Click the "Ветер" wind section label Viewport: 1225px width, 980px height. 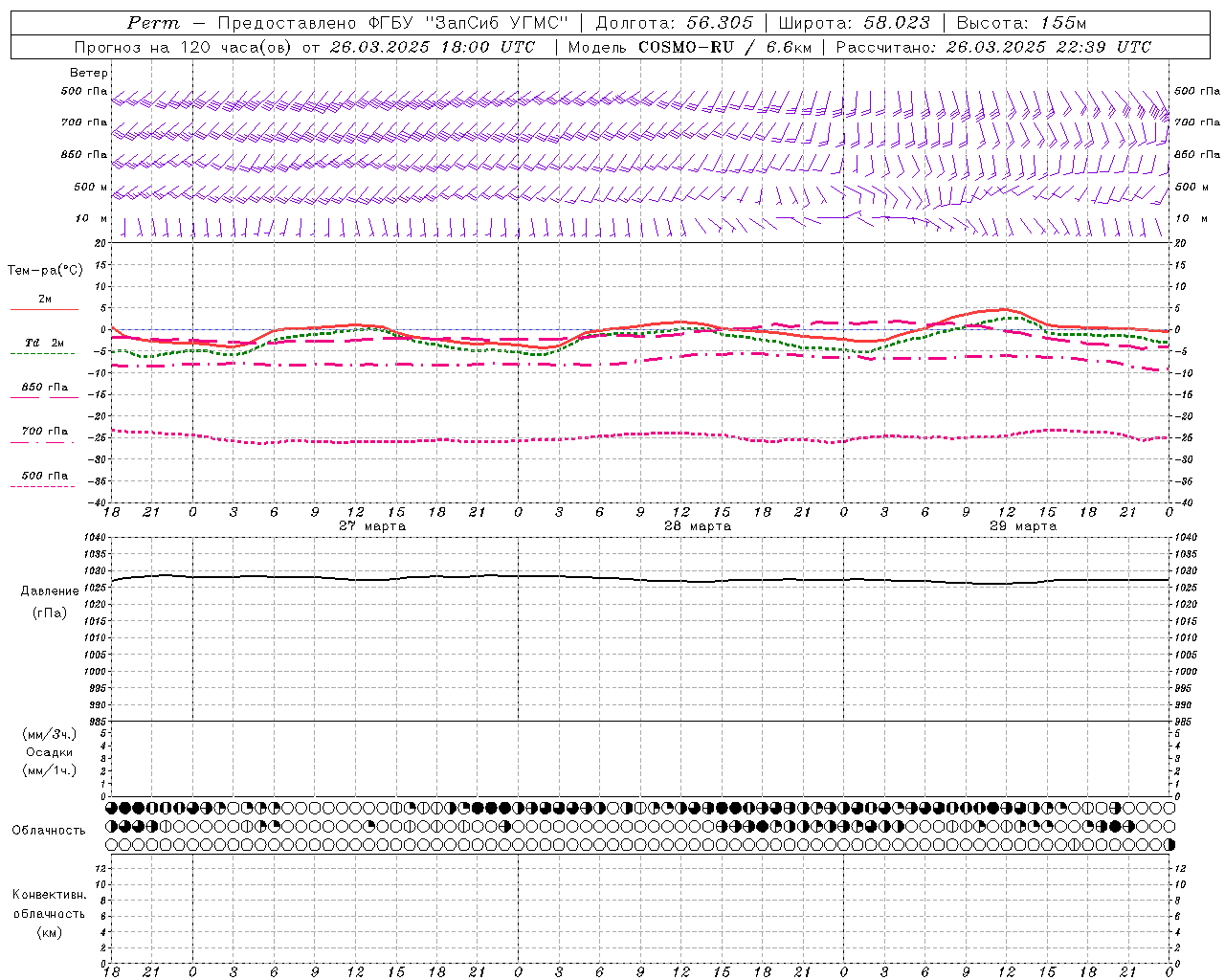point(89,73)
